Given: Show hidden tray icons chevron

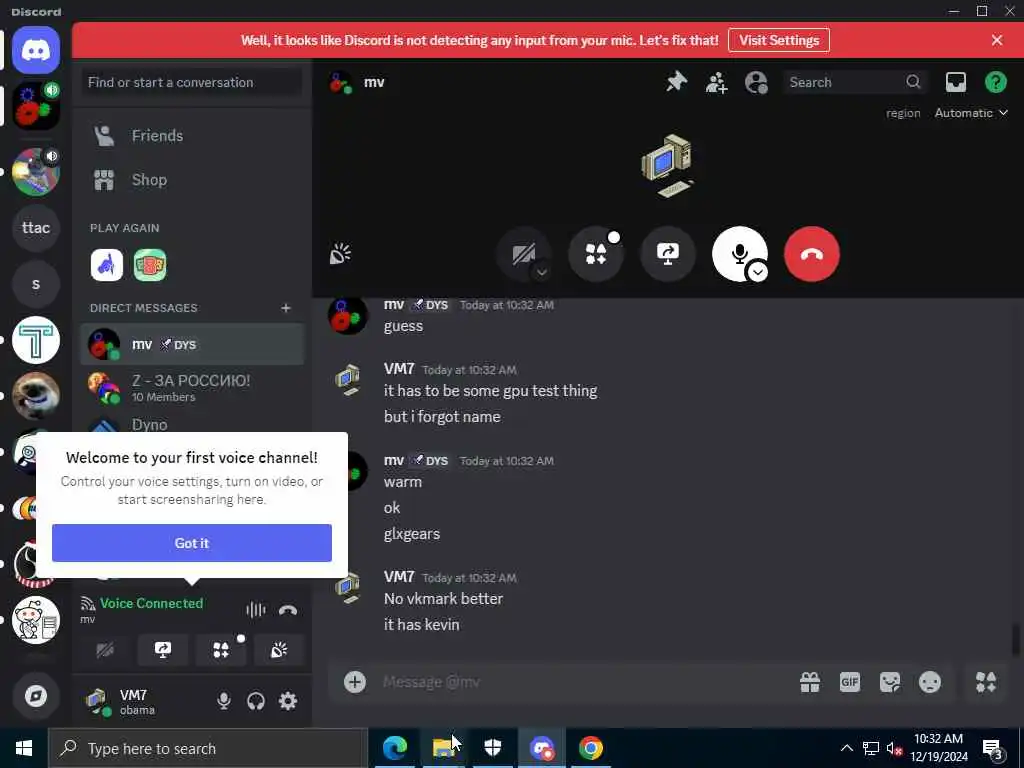Looking at the screenshot, I should (846, 748).
